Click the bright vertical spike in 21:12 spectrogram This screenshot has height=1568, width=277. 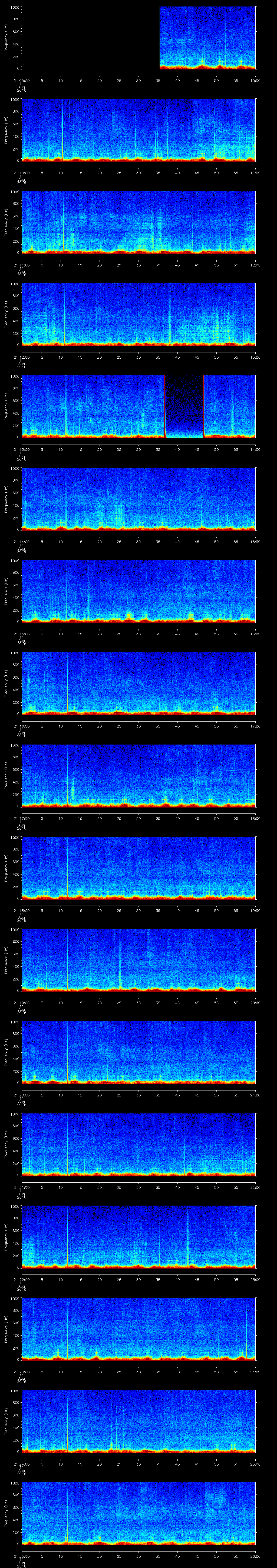point(65,314)
